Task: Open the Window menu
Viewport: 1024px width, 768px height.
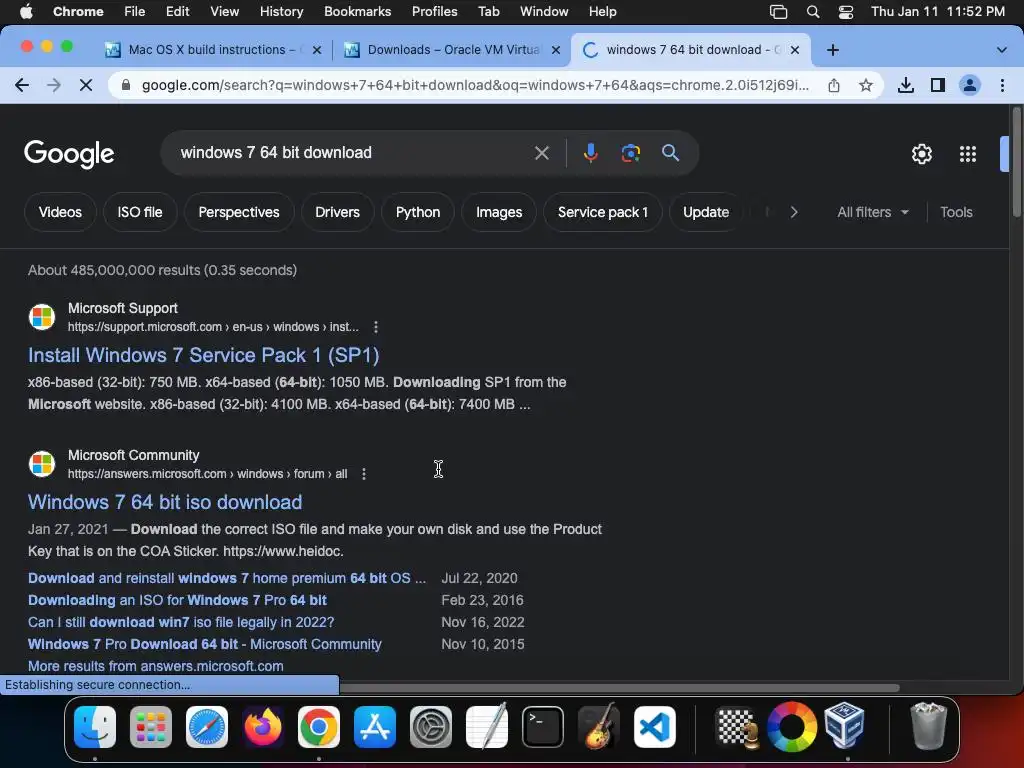Action: tap(544, 12)
